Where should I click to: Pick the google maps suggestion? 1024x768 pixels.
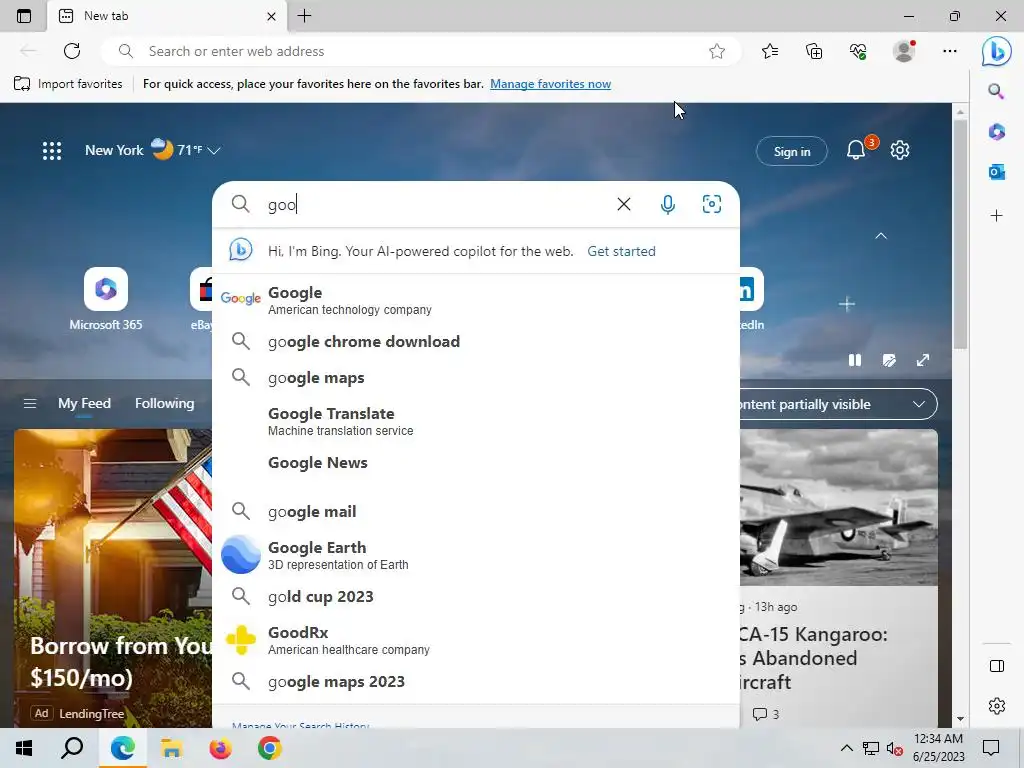[476, 377]
